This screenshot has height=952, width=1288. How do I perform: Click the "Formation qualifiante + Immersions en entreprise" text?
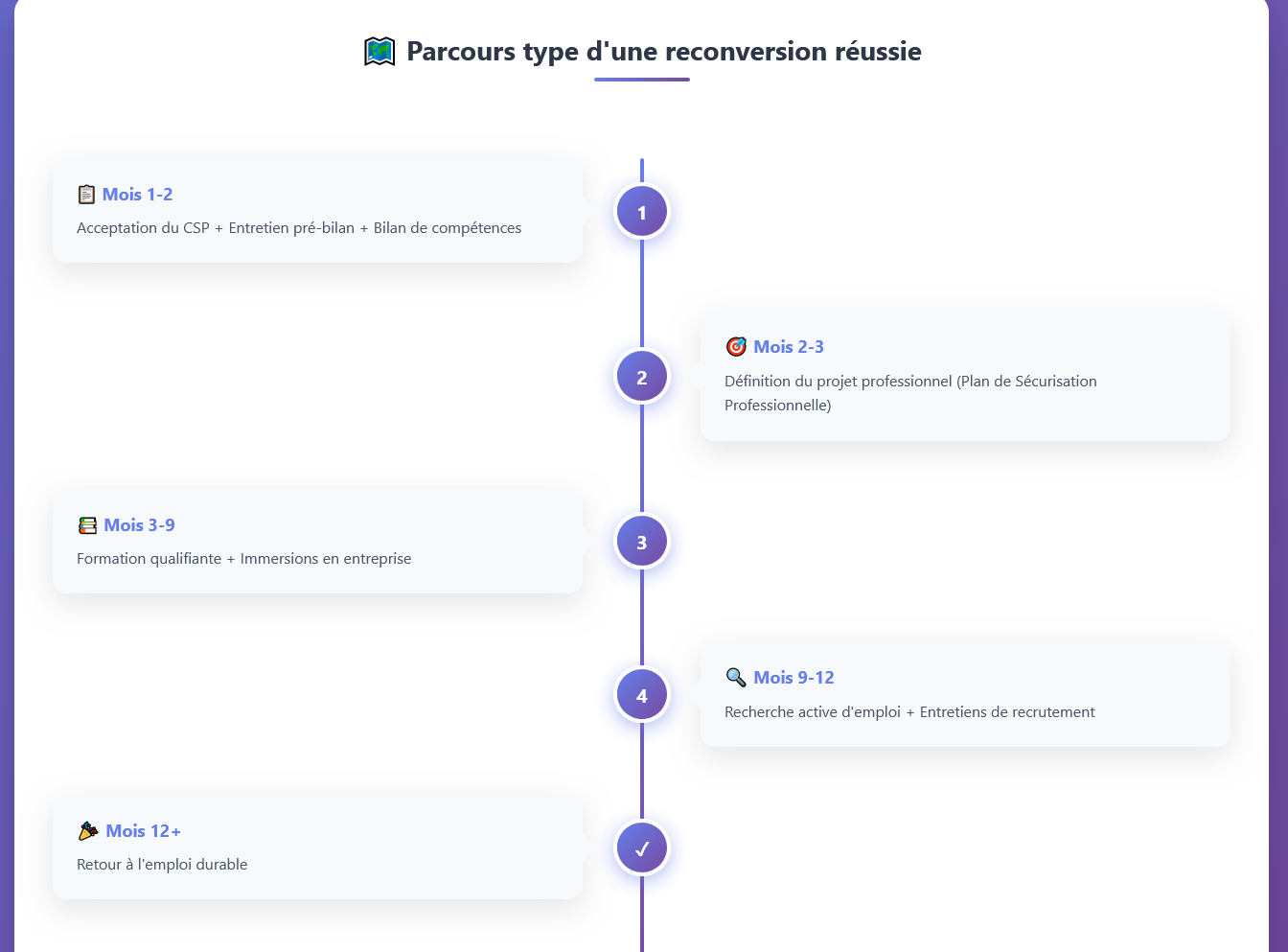coord(244,559)
